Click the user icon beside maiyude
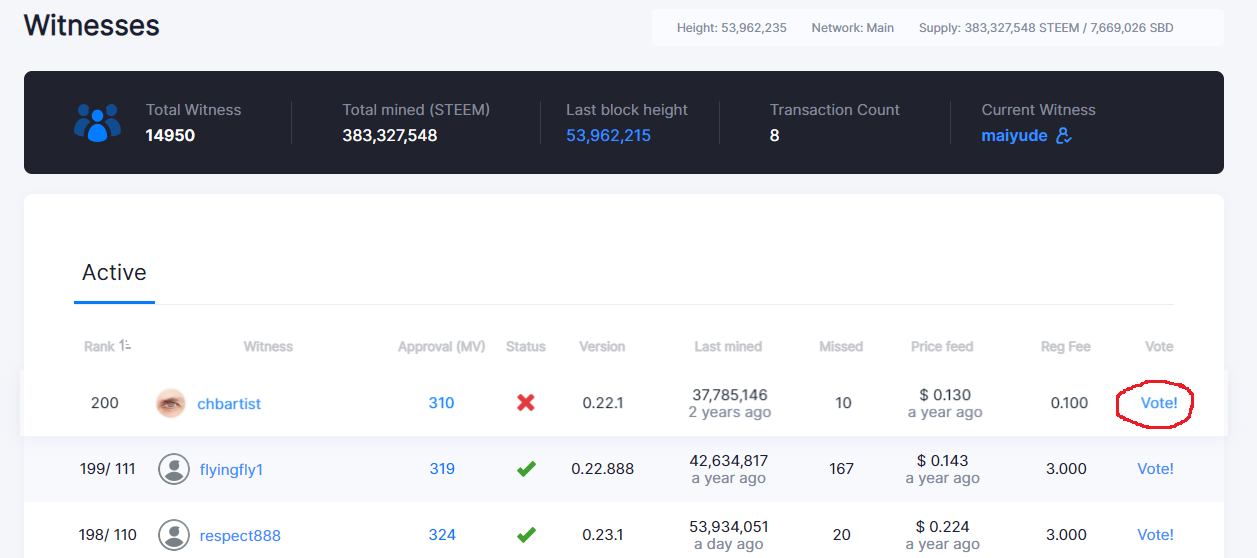The height and width of the screenshot is (558, 1257). [1064, 135]
